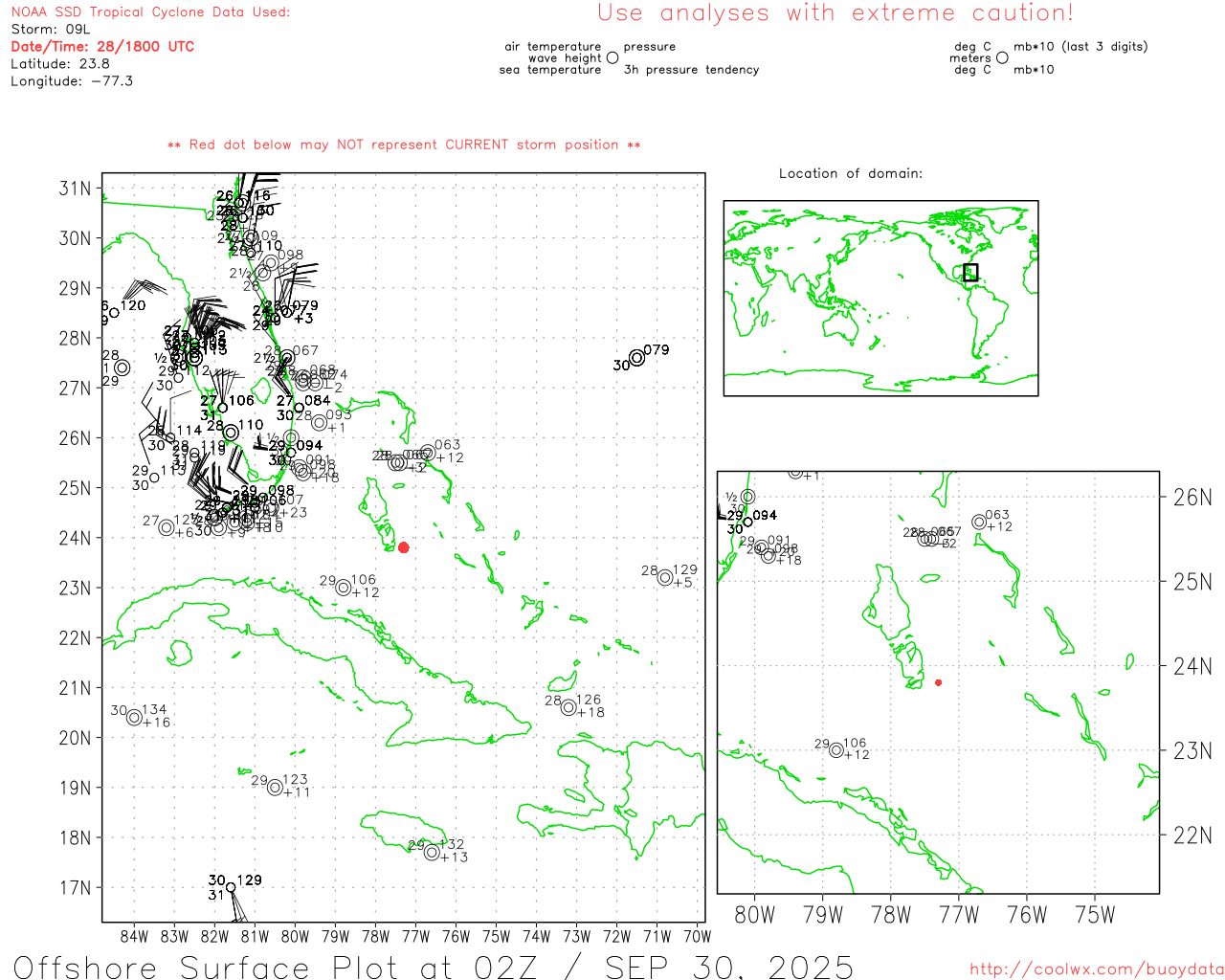
Task: Click the buoy at 17N reading 30 129
Action: pos(231,887)
